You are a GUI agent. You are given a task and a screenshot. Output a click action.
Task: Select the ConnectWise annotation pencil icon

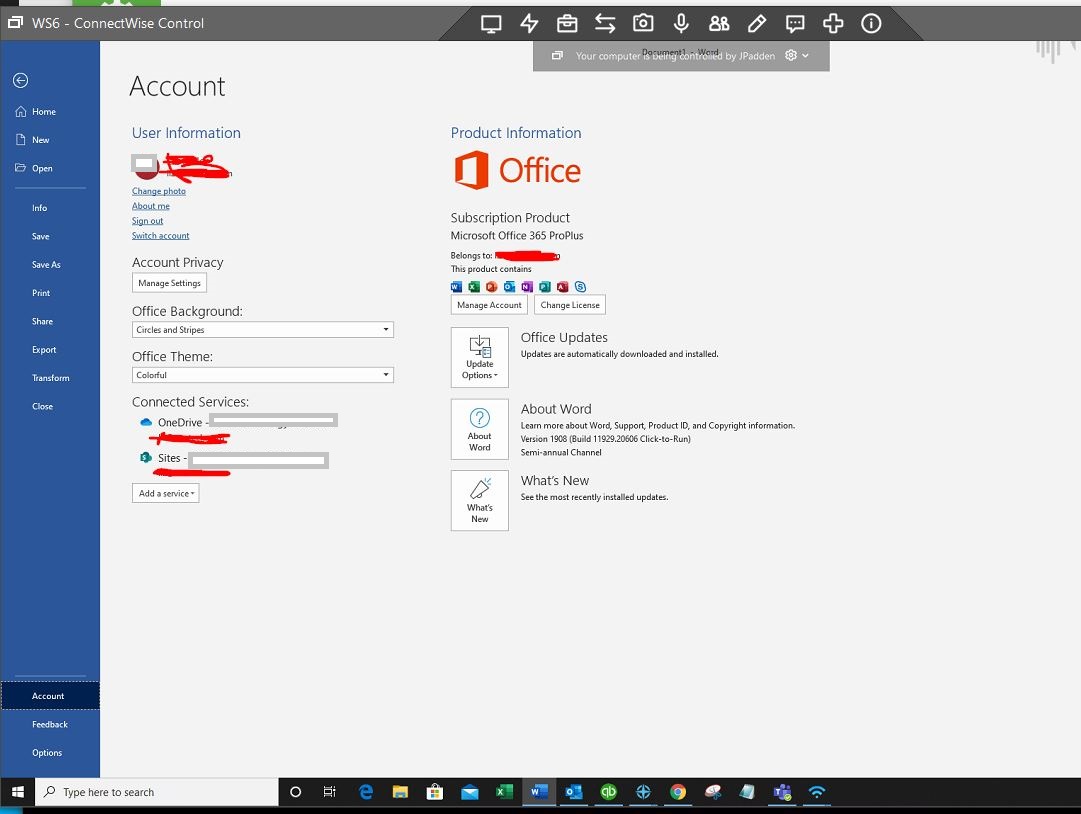[756, 24]
